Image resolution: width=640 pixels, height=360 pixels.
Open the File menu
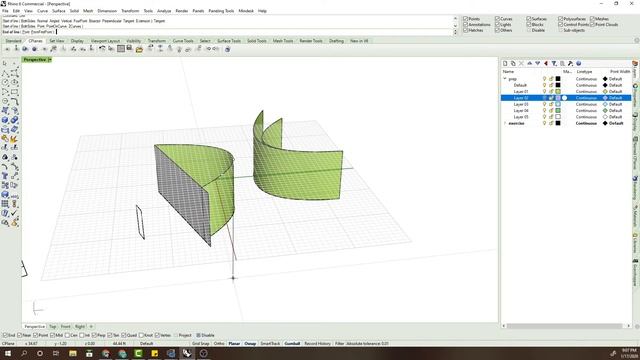(5, 11)
